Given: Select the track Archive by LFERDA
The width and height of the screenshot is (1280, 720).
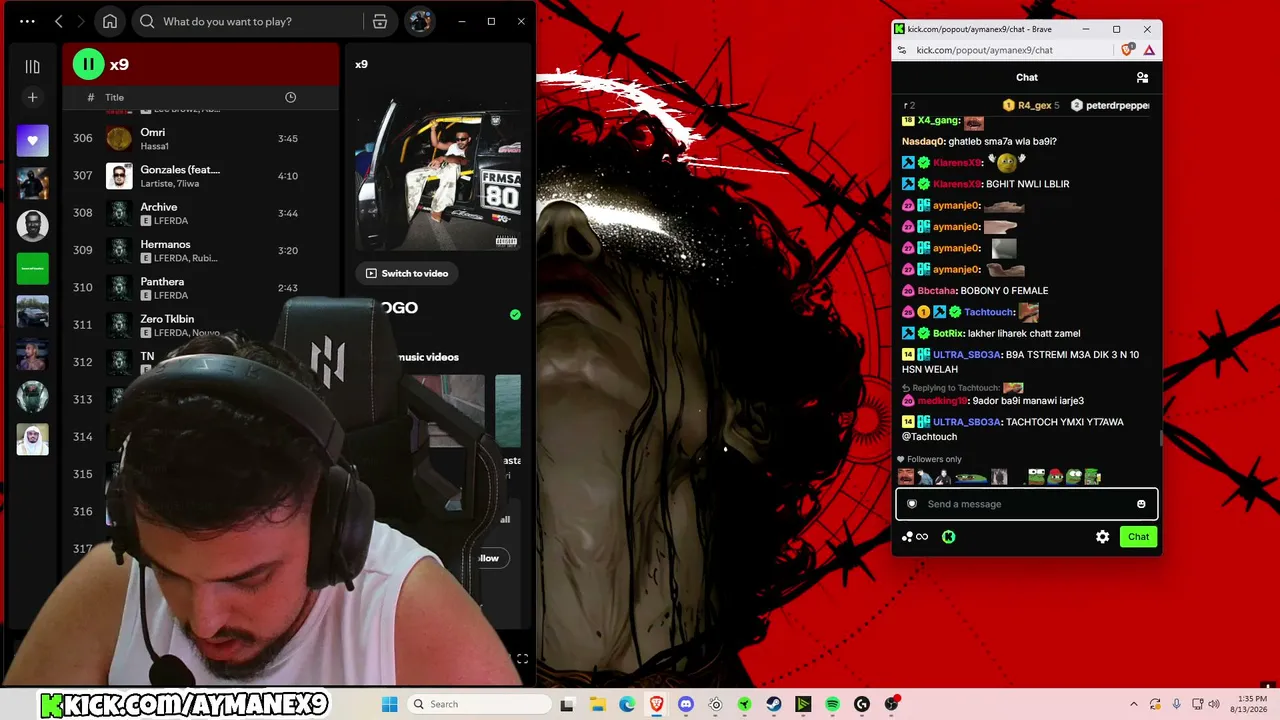Looking at the screenshot, I should (200, 213).
